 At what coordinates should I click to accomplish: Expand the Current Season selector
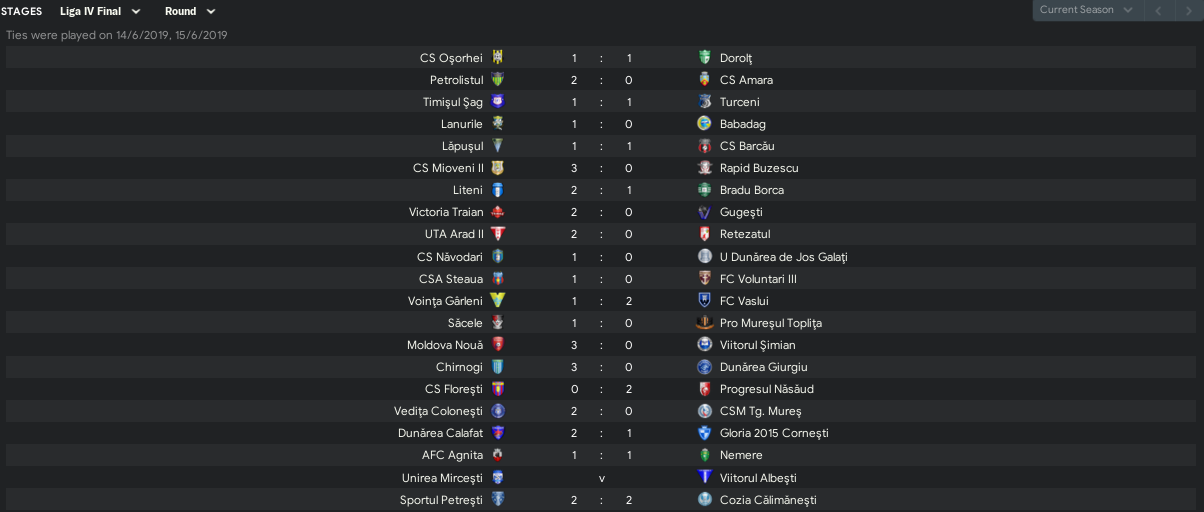click(x=1086, y=10)
